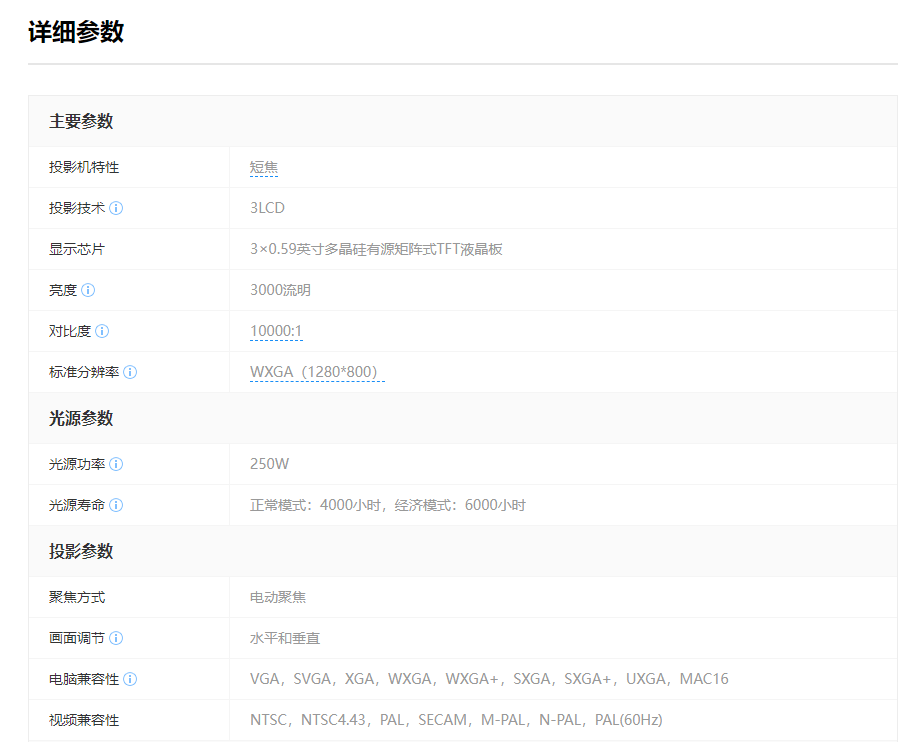The image size is (924, 742).
Task: Click the 10000:1 contrast ratio link
Action: (276, 331)
